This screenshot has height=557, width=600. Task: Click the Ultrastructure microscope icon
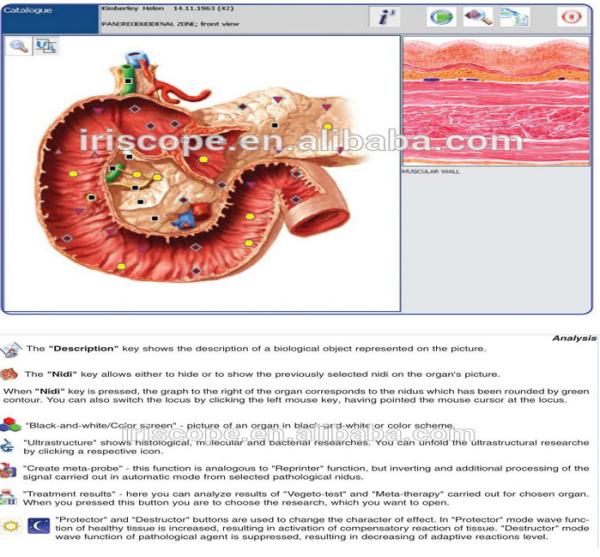point(8,446)
